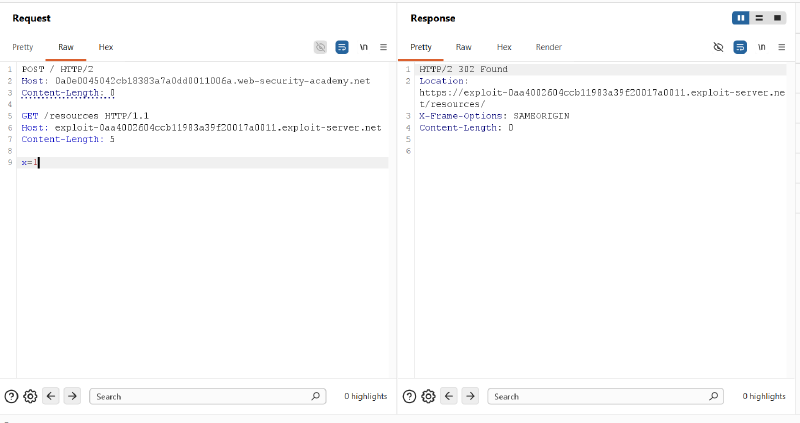Focus the Request search field
The image size is (800, 423).
[208, 396]
